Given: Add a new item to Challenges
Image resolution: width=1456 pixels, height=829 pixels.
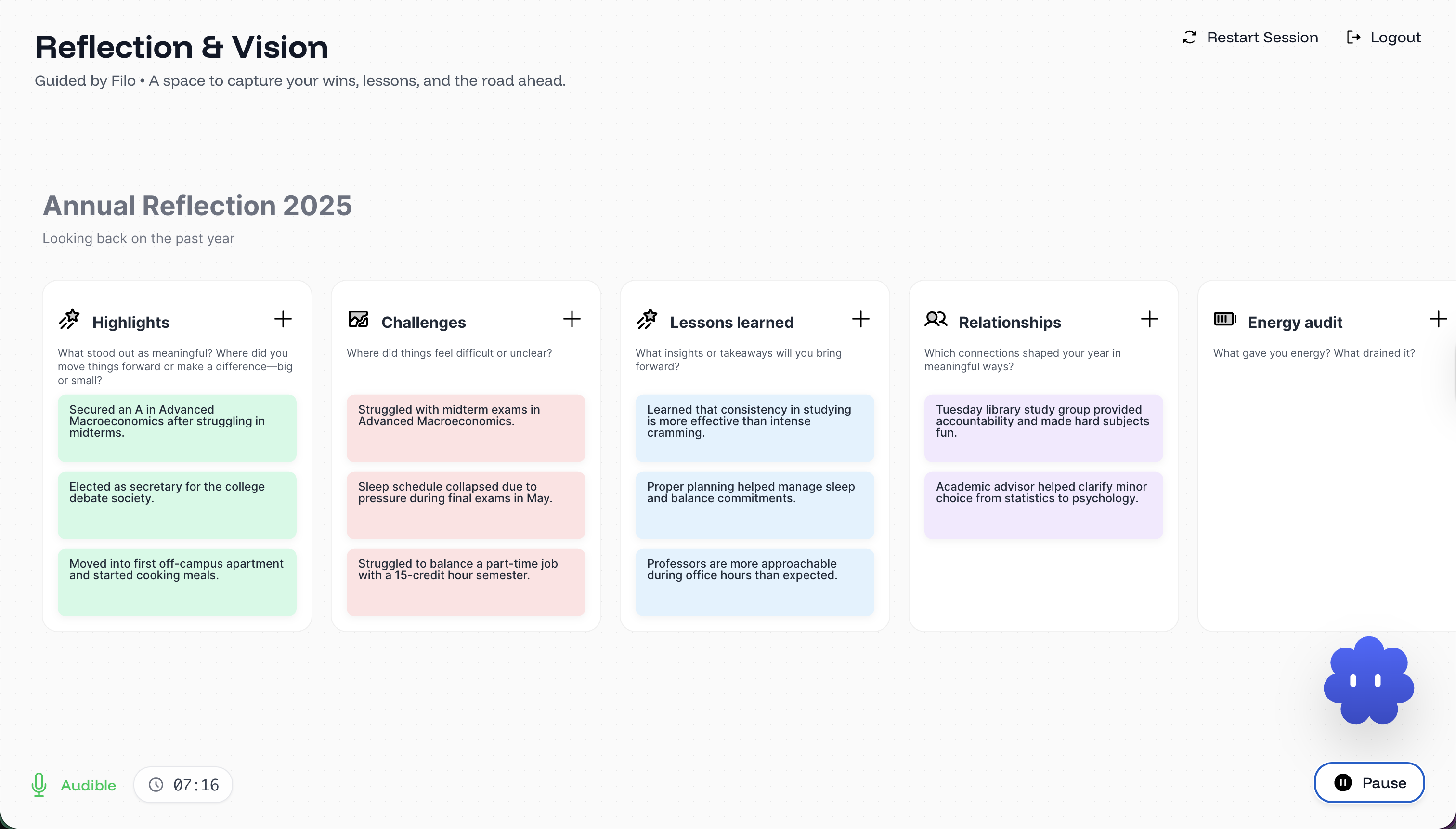Looking at the screenshot, I should pyautogui.click(x=572, y=319).
